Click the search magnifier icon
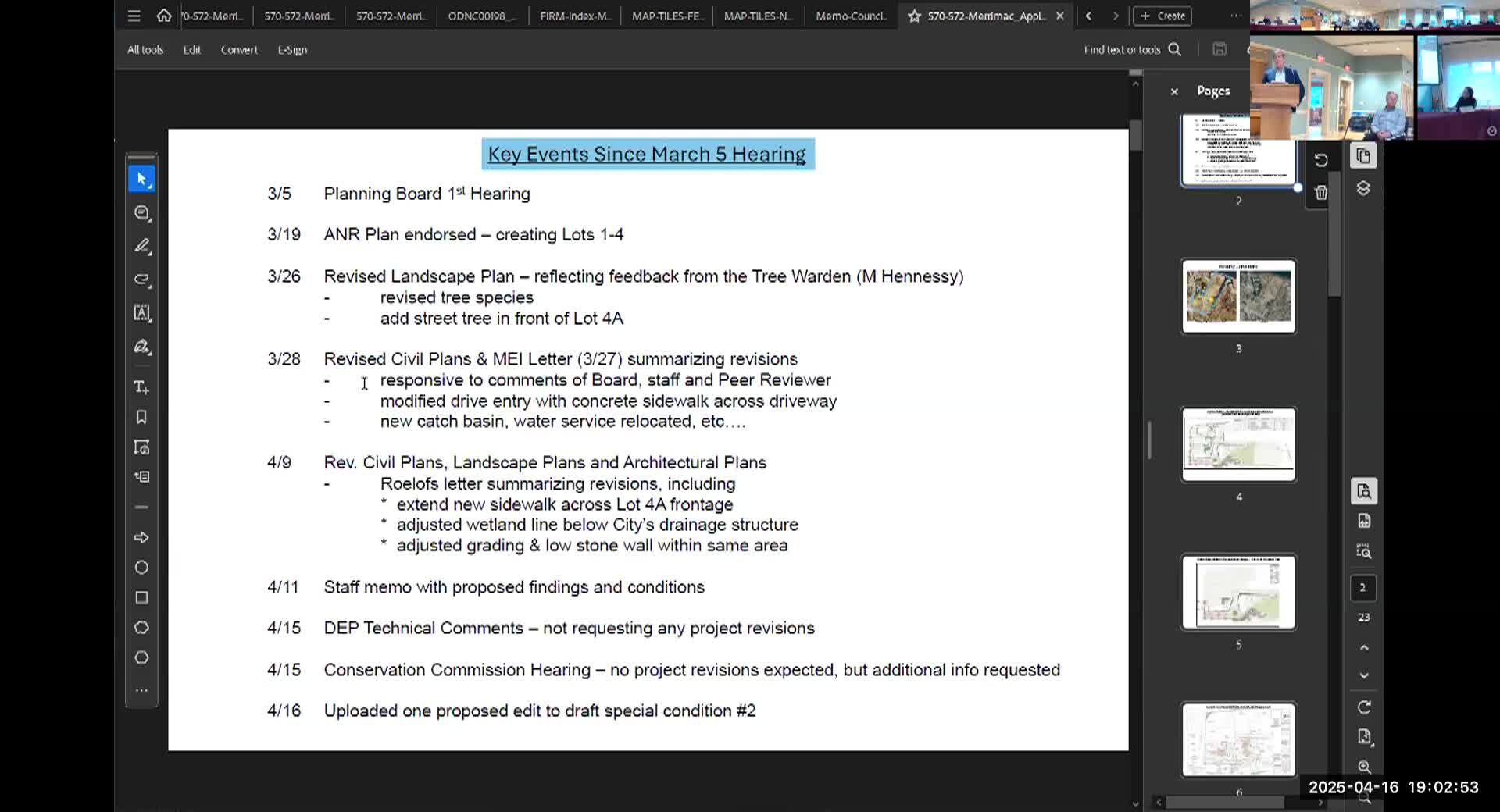Image resolution: width=1500 pixels, height=812 pixels. (1174, 49)
